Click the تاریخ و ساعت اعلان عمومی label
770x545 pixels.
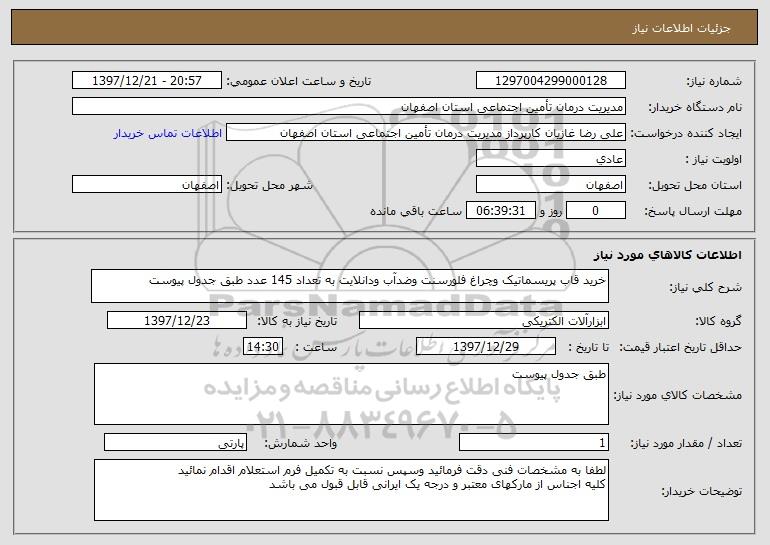299,81
